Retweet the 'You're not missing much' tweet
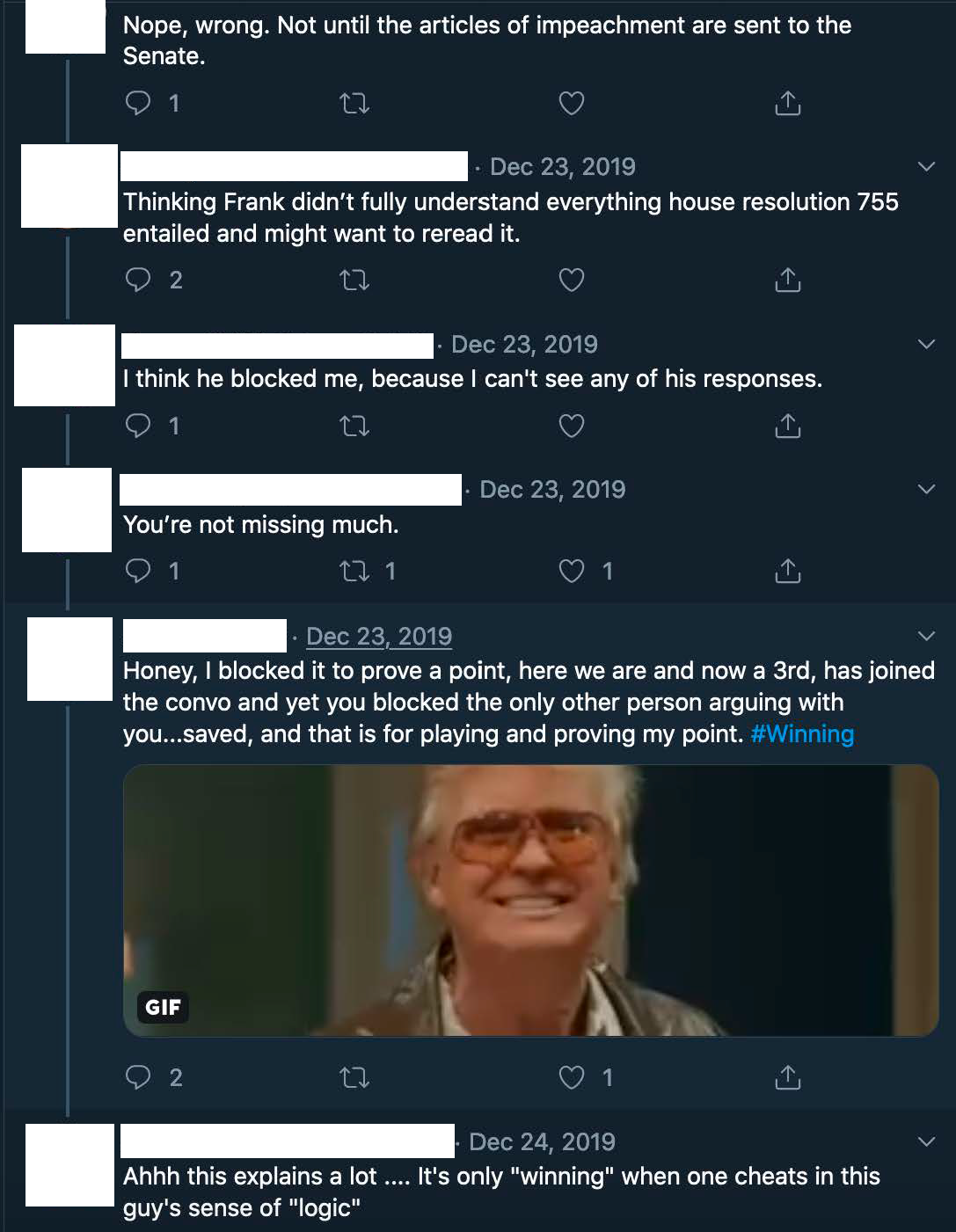Viewport: 956px width, 1232px height. pos(354,572)
